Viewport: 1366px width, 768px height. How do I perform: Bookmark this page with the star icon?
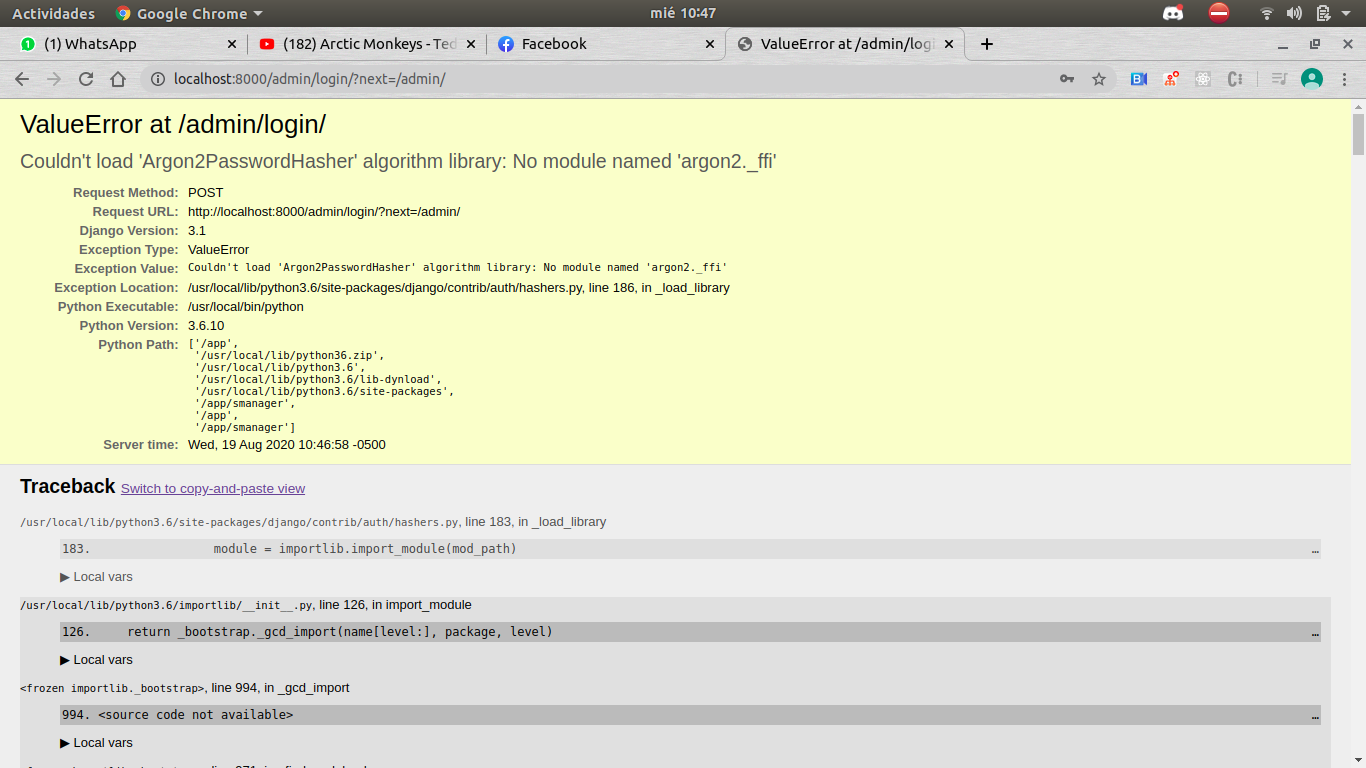point(1099,79)
